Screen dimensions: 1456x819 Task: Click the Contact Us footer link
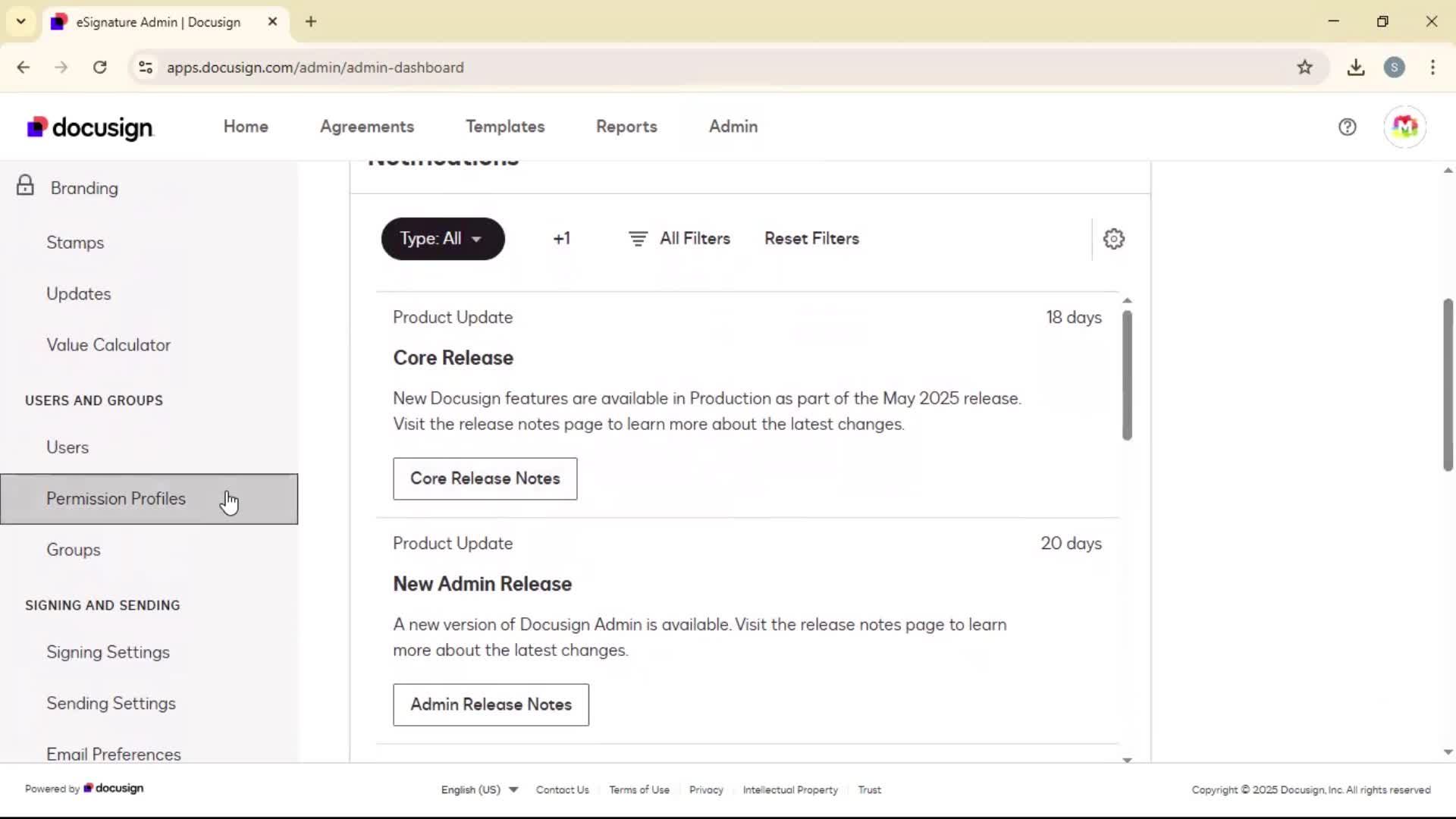(562, 789)
